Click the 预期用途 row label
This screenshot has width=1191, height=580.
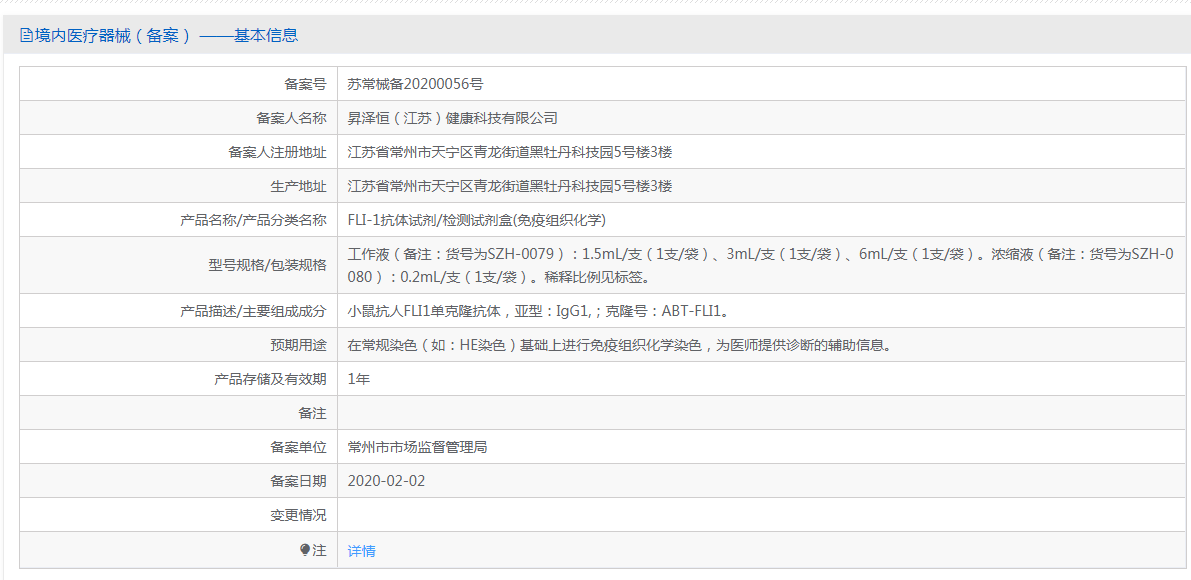(x=299, y=345)
